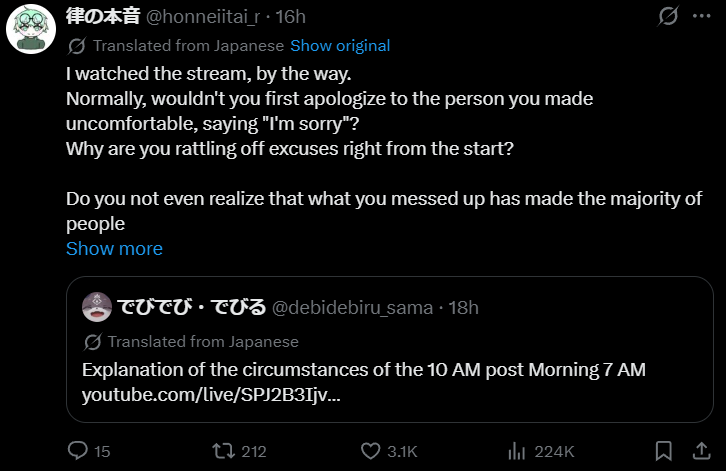
Task: Open the three-dot more options menu
Action: click(703, 18)
